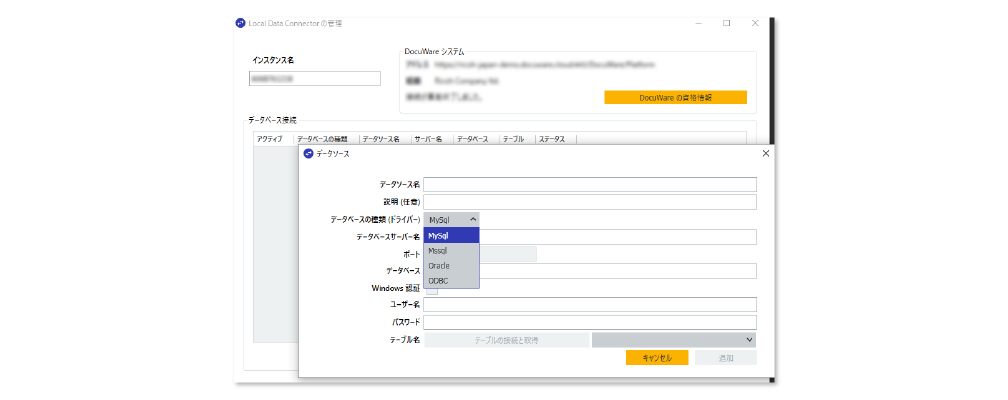Viewport: 1008px width, 400px height.
Task: Close the データソース dialog
Action: coord(766,153)
